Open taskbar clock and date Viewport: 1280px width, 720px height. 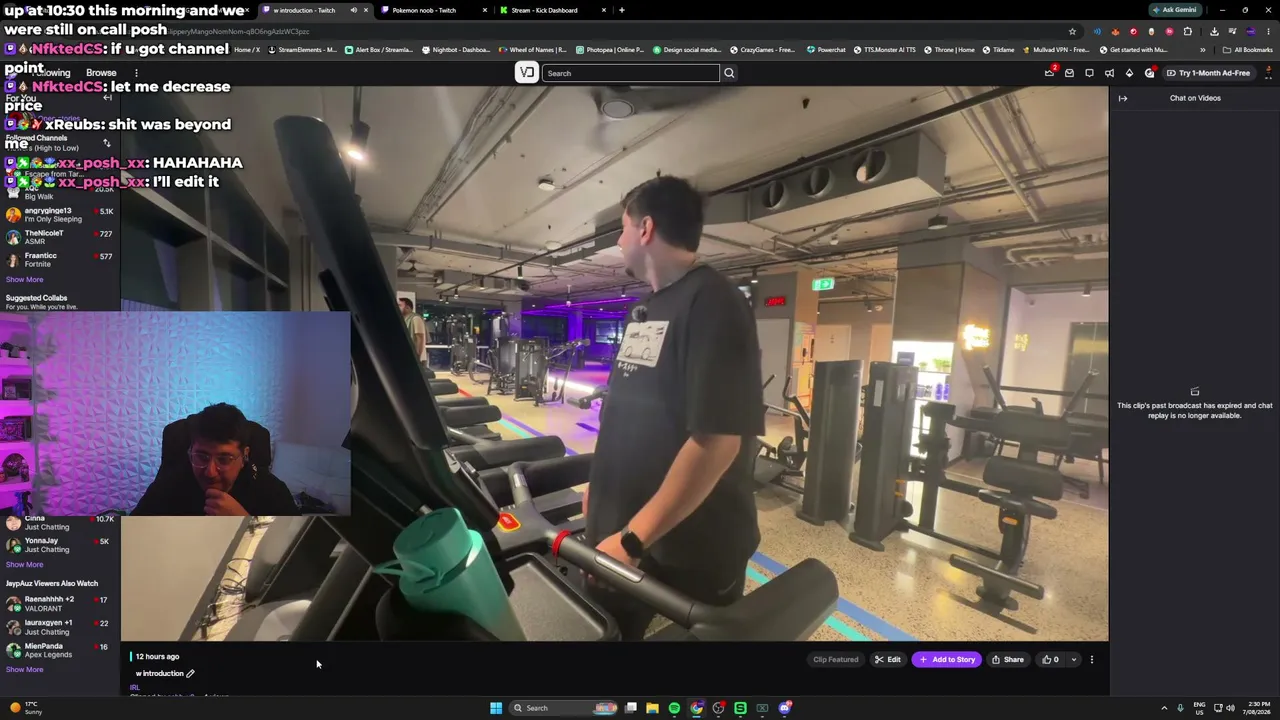[1259, 708]
